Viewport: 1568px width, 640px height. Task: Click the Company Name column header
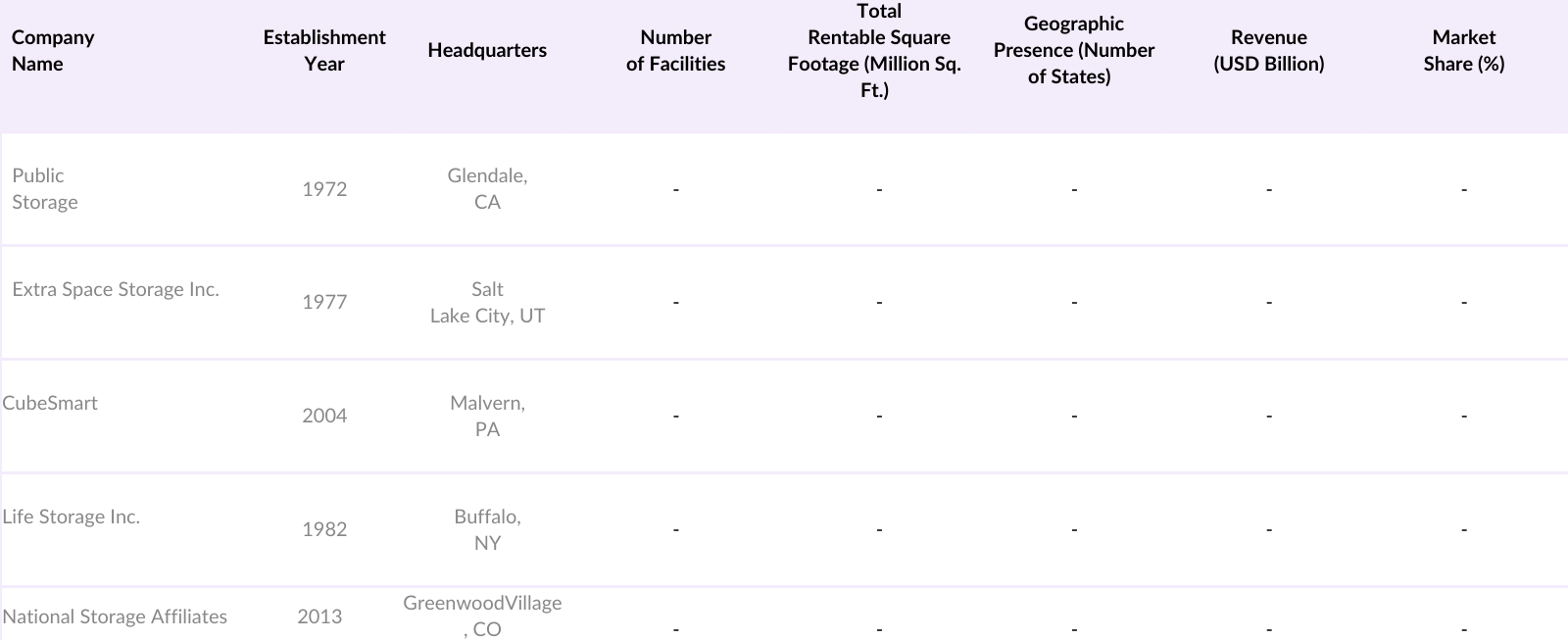(x=53, y=51)
